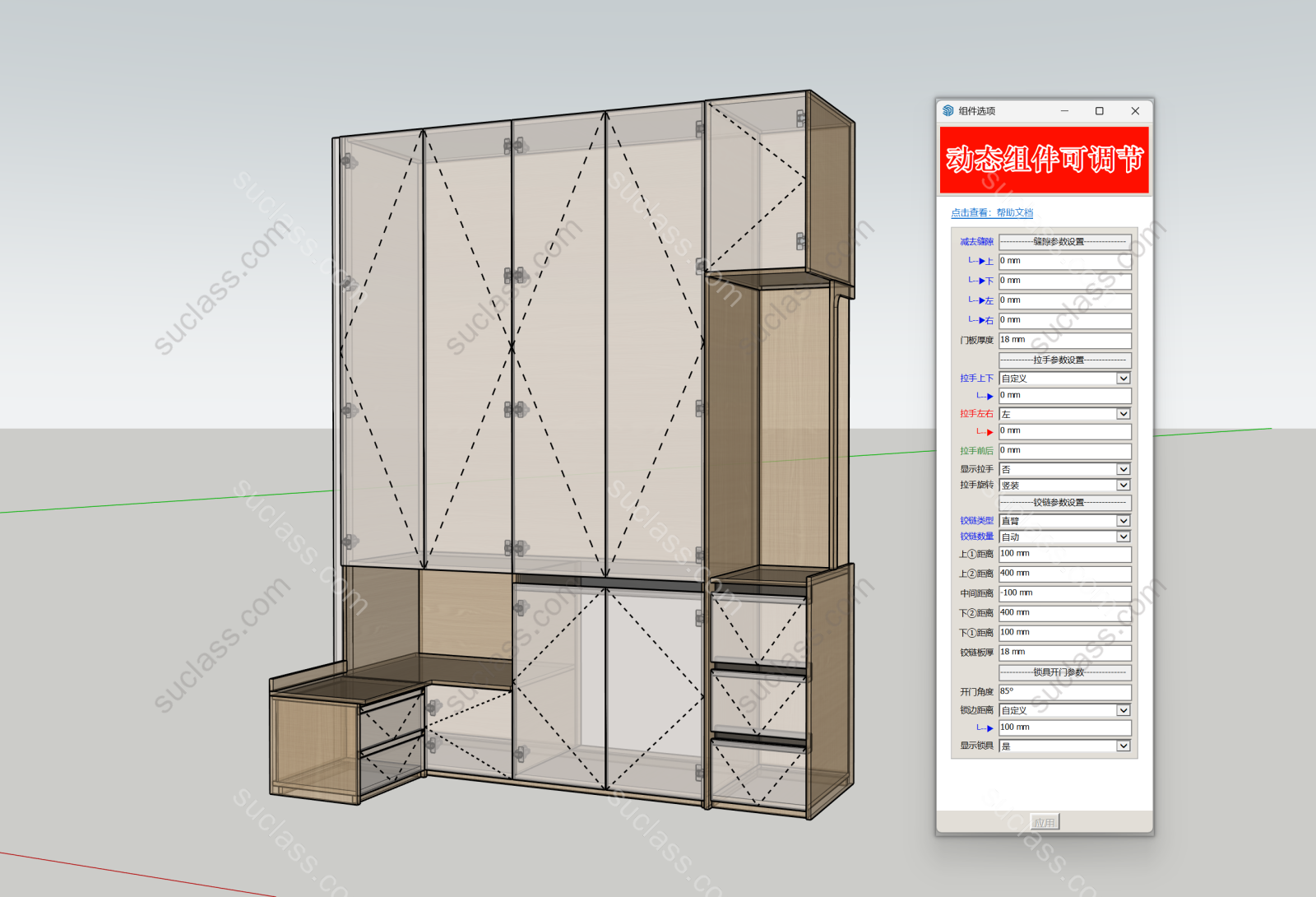
Task: Click the 铰链板厚 input field
Action: point(1064,652)
